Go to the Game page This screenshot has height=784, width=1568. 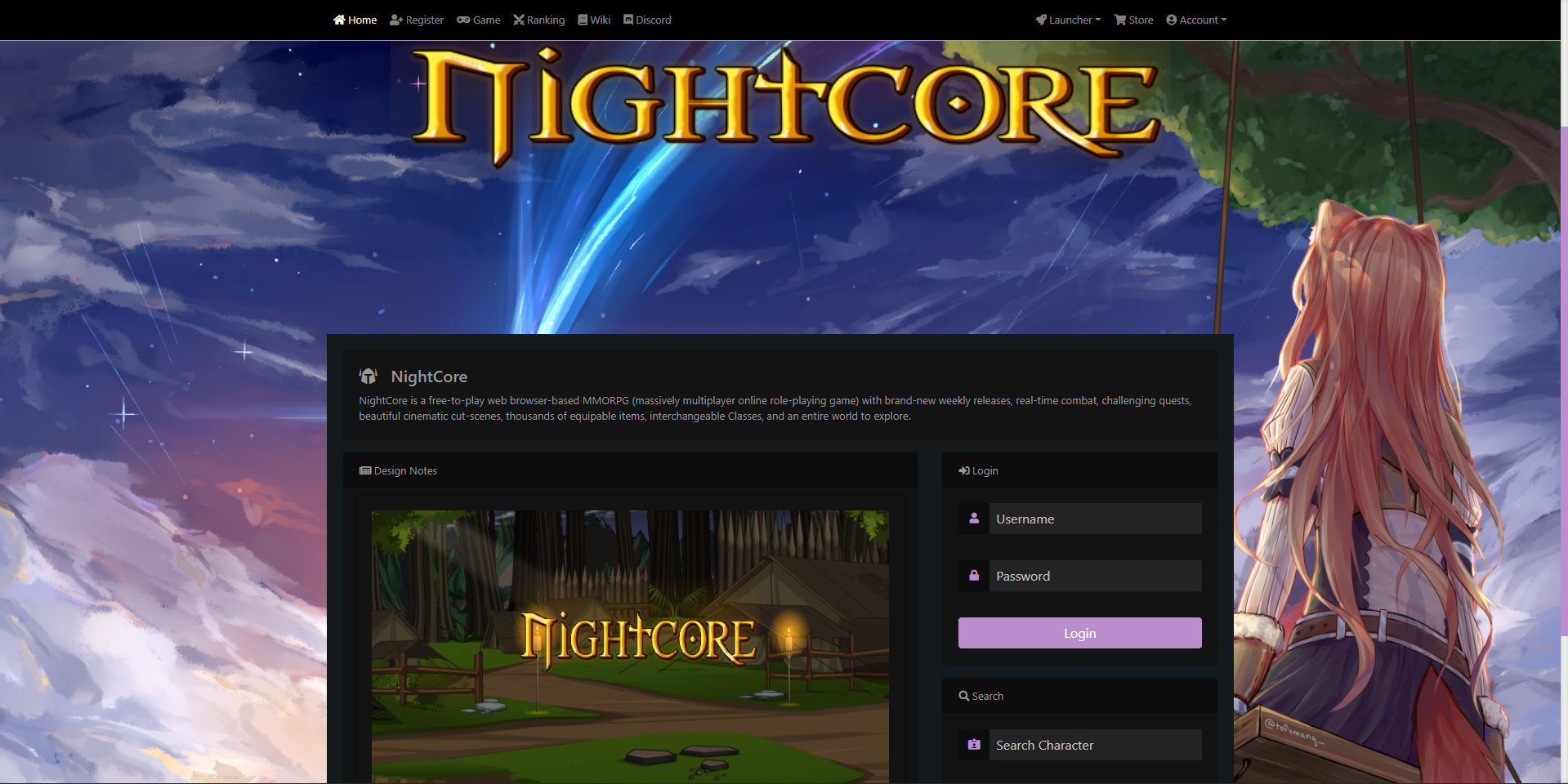(479, 20)
